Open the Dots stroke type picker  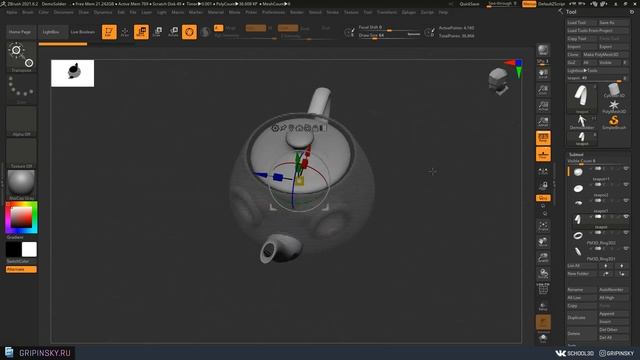click(21, 89)
